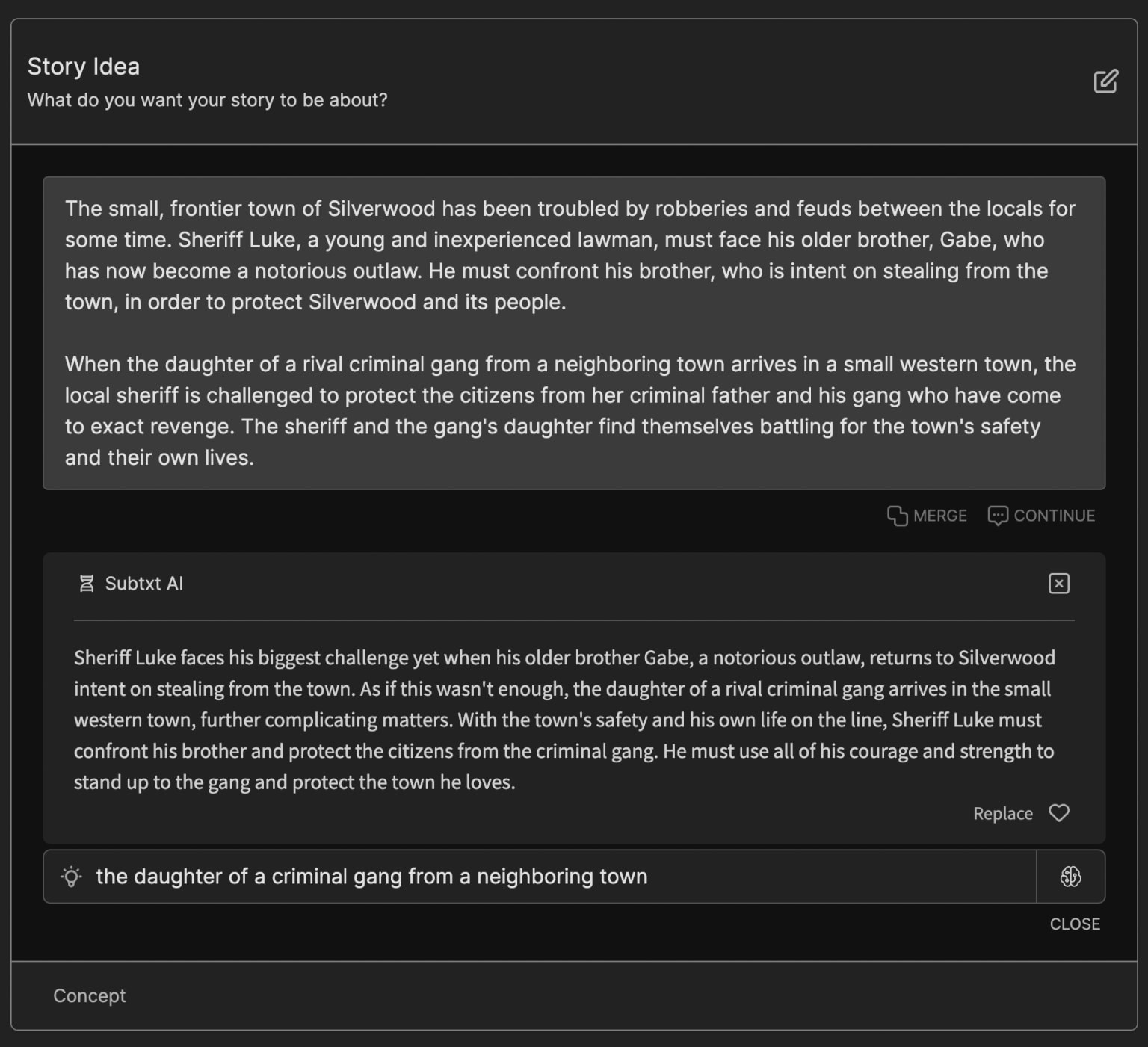Switch to the Concept tab at bottom
1148x1047 pixels.
pos(89,995)
